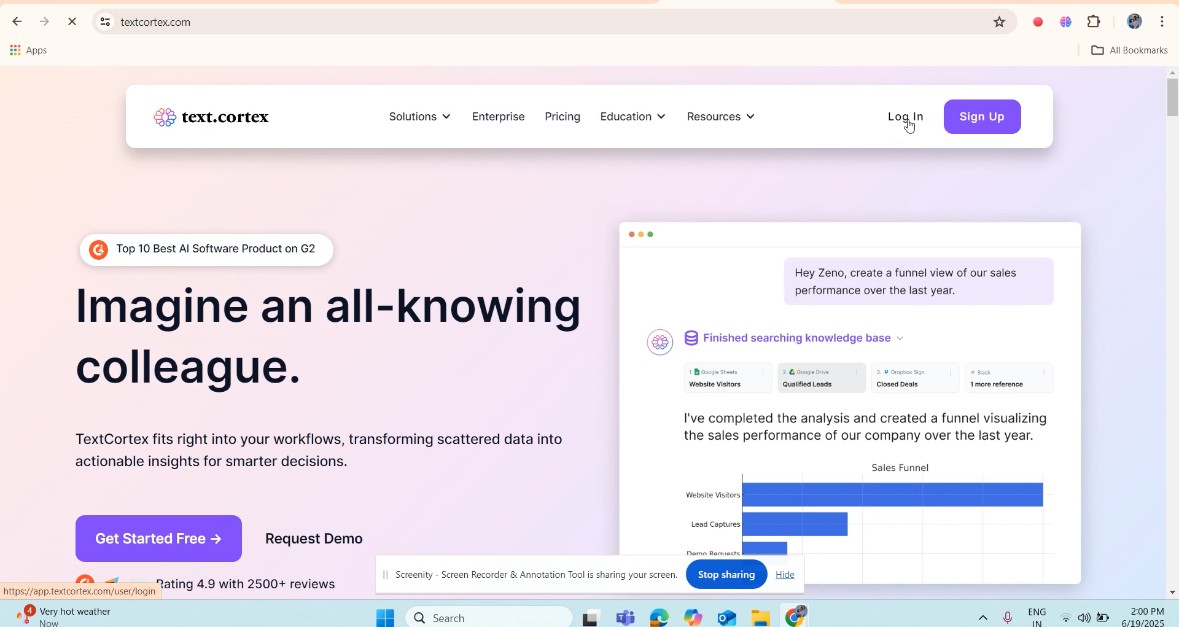Click the page vertical scrollbar thumb

tap(1172, 96)
